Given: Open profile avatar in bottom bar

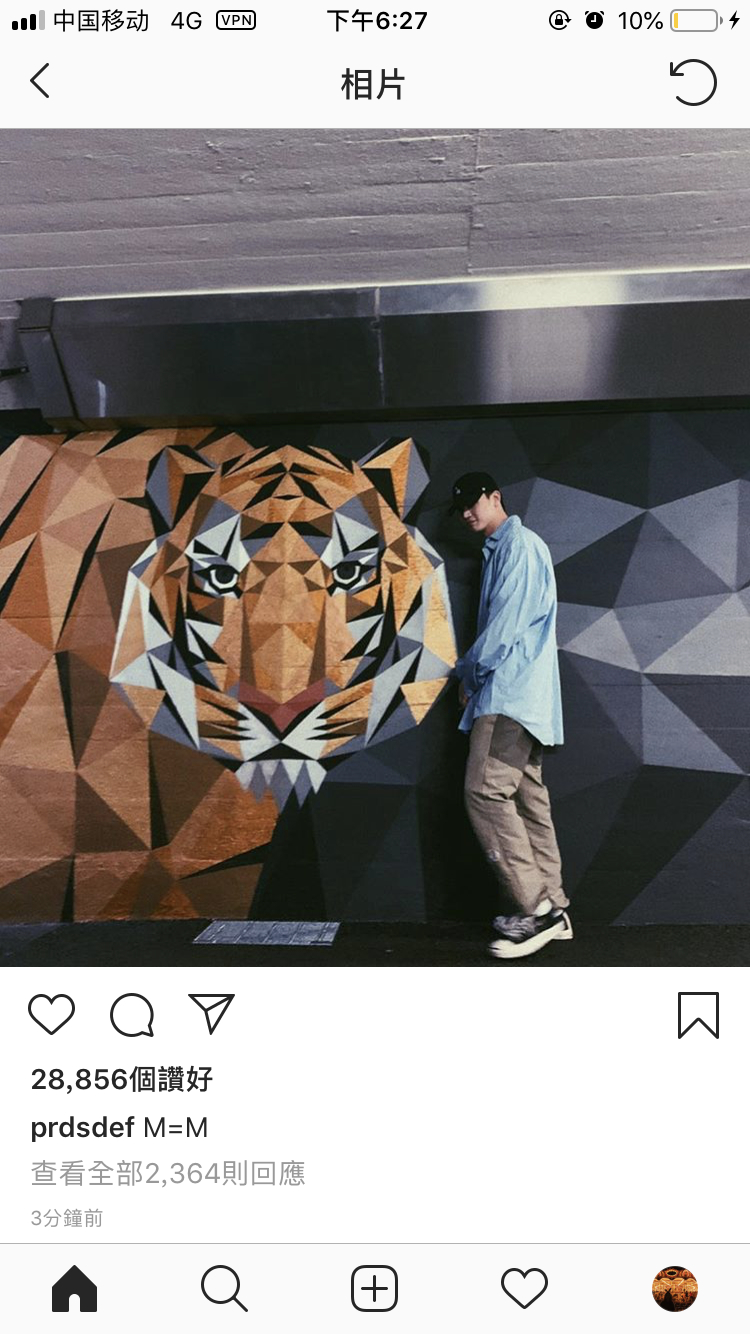Looking at the screenshot, I should (674, 1288).
